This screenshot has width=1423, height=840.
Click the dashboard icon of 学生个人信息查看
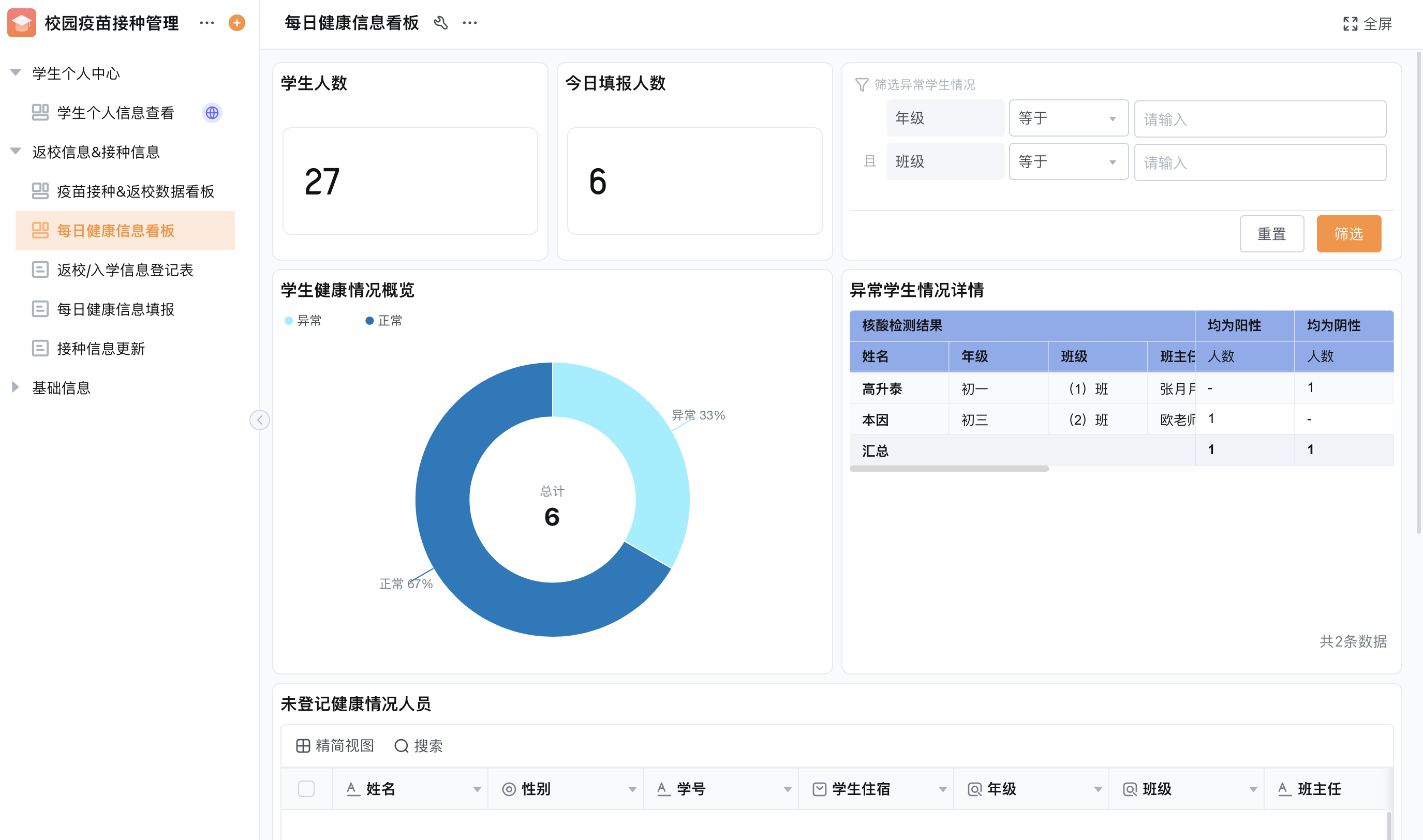(x=40, y=112)
